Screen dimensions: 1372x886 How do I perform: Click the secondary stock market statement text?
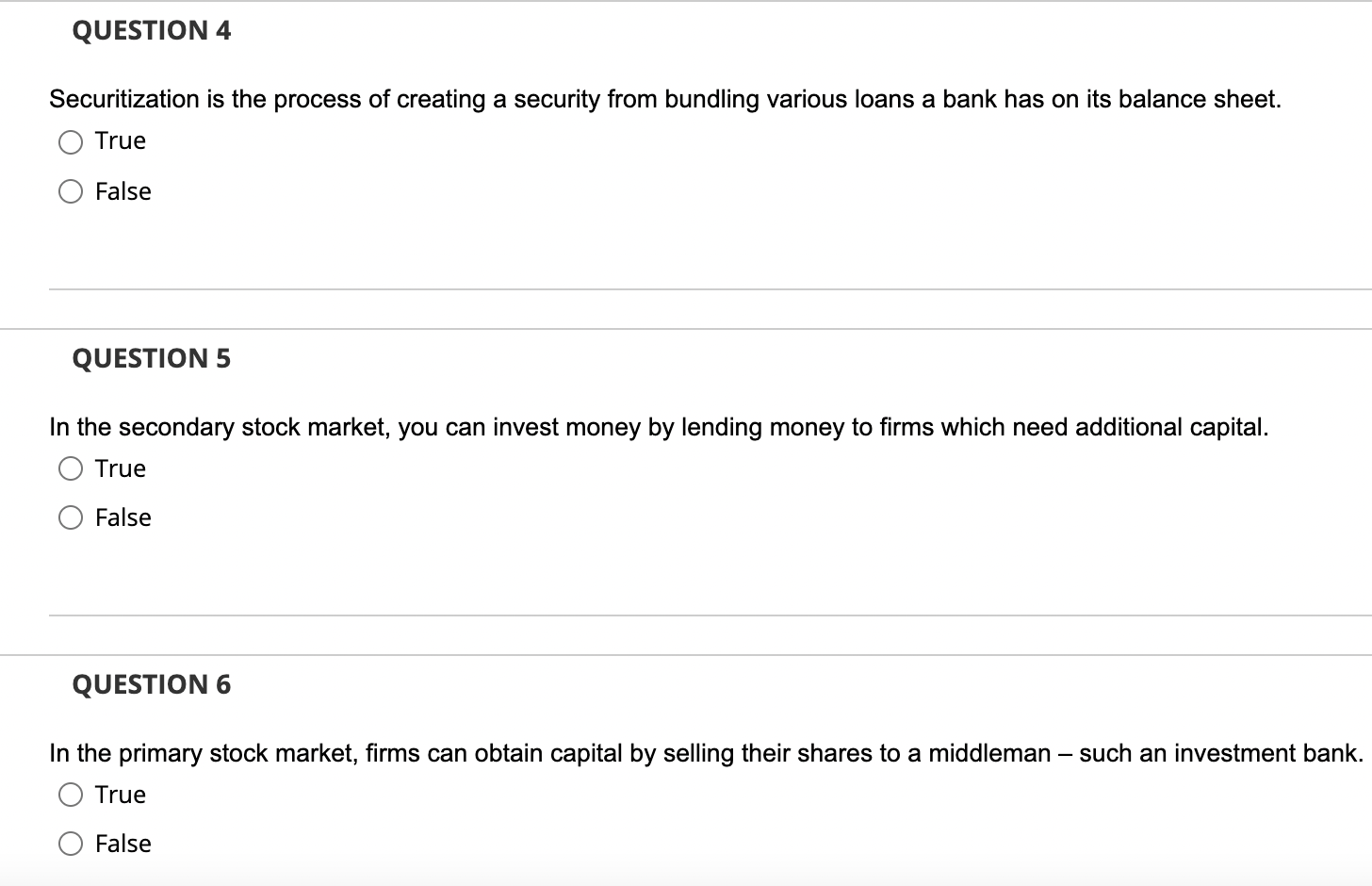pos(659,427)
